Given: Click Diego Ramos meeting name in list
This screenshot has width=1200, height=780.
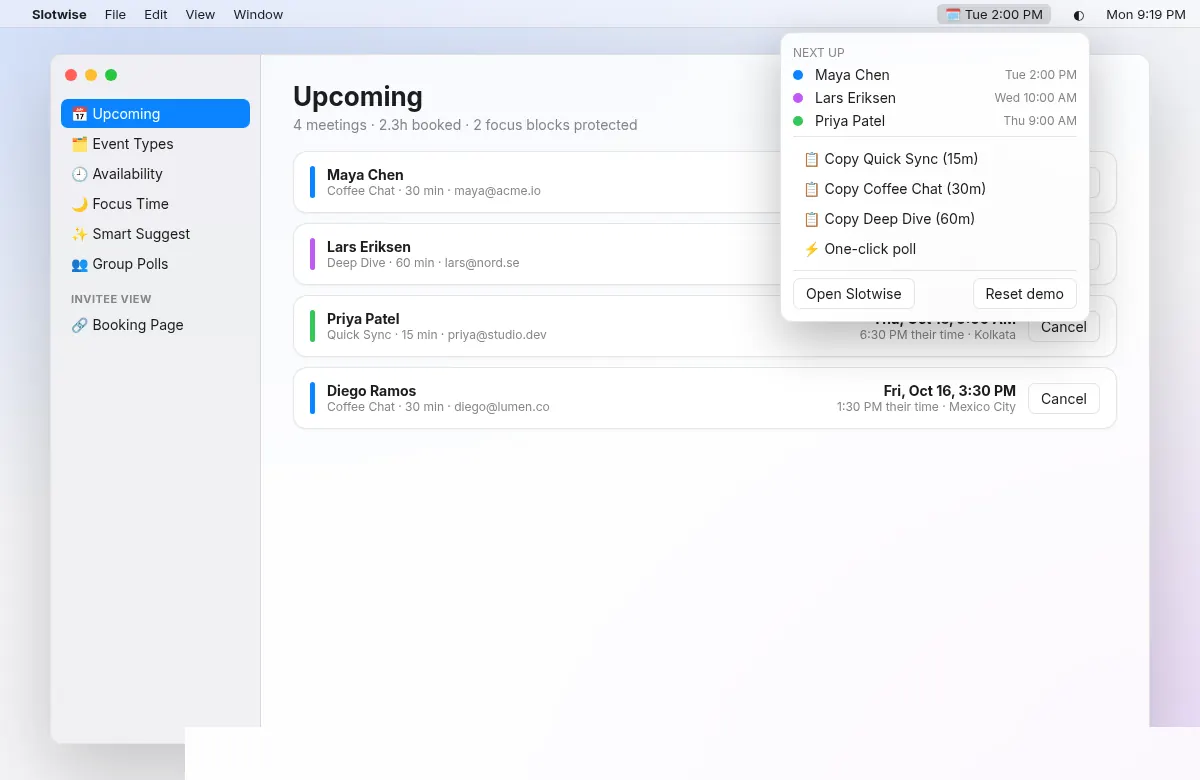Looking at the screenshot, I should [x=371, y=391].
